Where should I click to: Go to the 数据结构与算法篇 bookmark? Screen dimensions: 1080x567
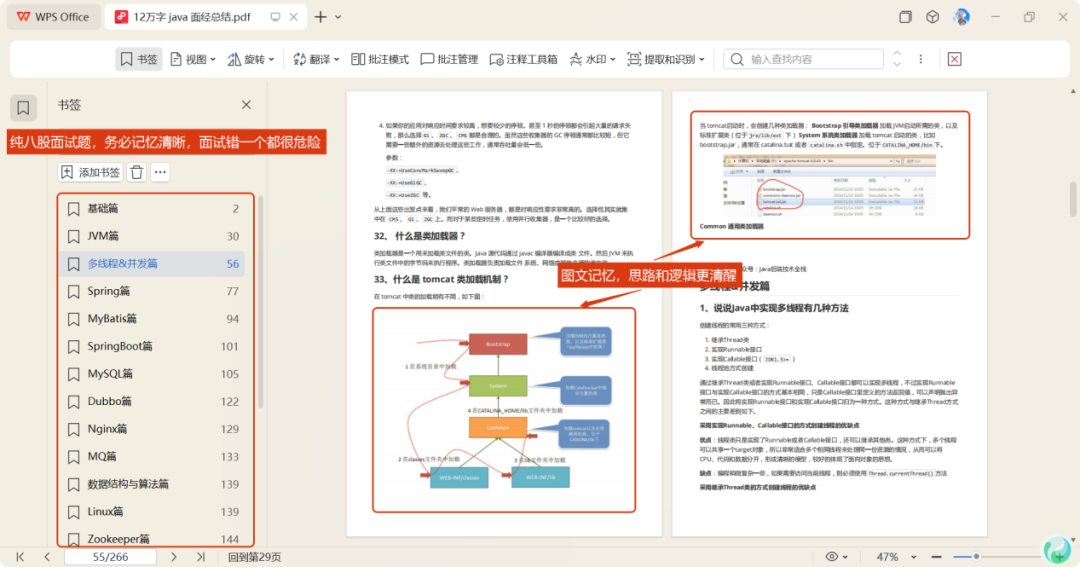152,484
